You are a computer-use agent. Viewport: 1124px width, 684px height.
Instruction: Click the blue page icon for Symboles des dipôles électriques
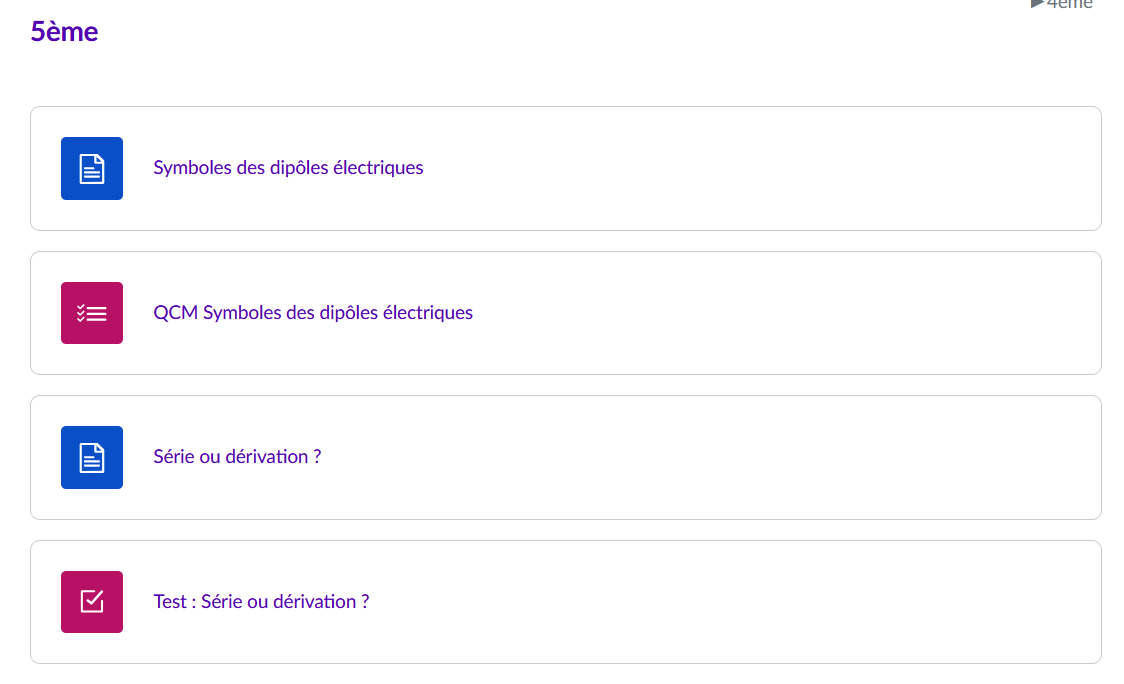[x=92, y=168]
